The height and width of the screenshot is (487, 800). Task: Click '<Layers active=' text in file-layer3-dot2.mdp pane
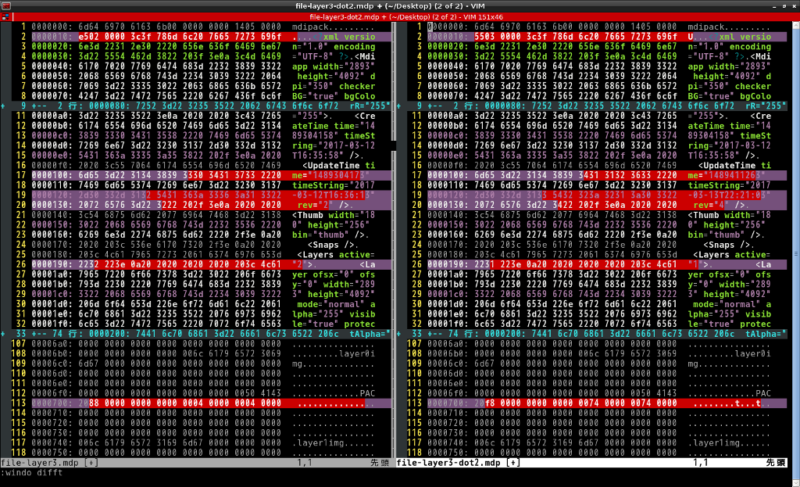(x=732, y=254)
